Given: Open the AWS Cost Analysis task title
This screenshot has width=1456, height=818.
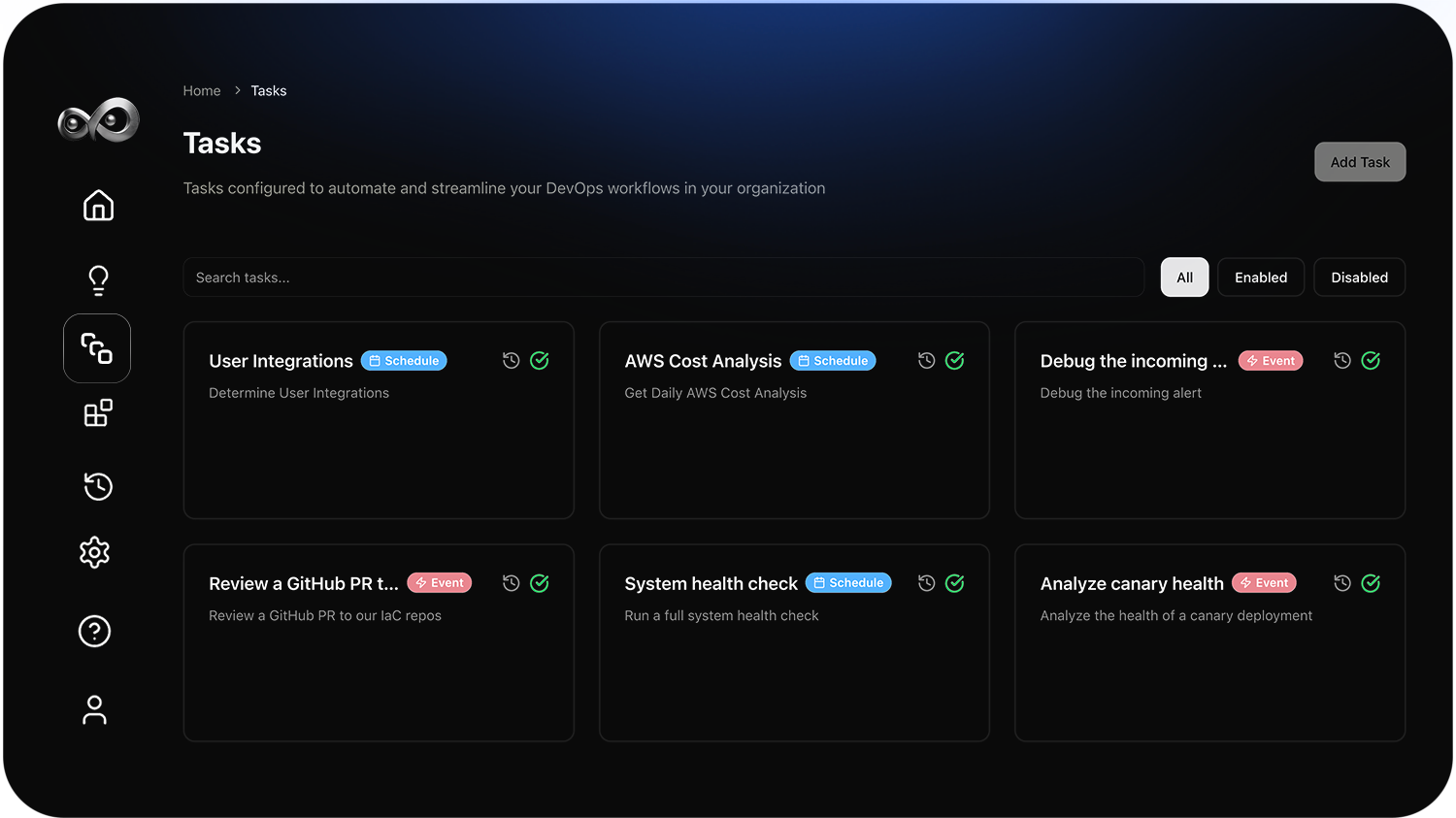Looking at the screenshot, I should (x=703, y=361).
